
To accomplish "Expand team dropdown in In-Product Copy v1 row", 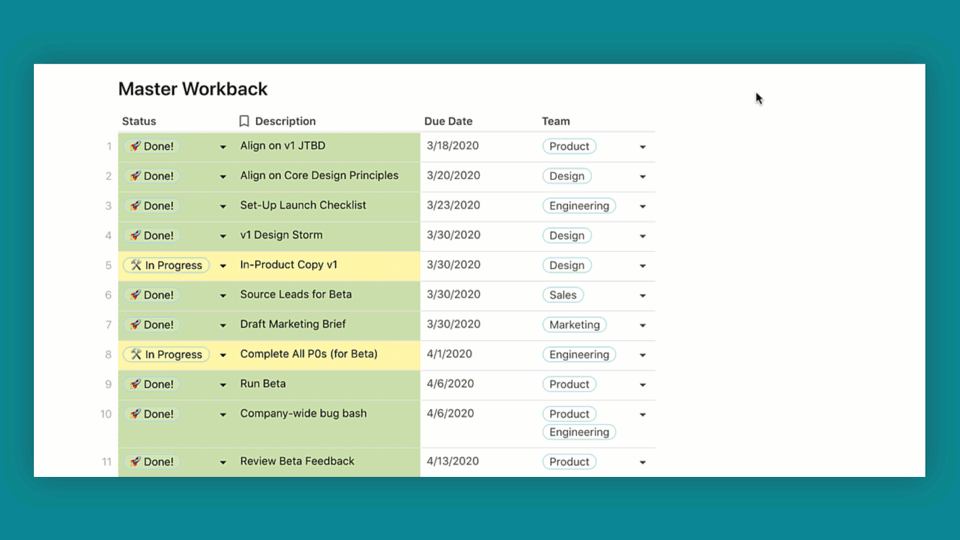I will (x=642, y=266).
